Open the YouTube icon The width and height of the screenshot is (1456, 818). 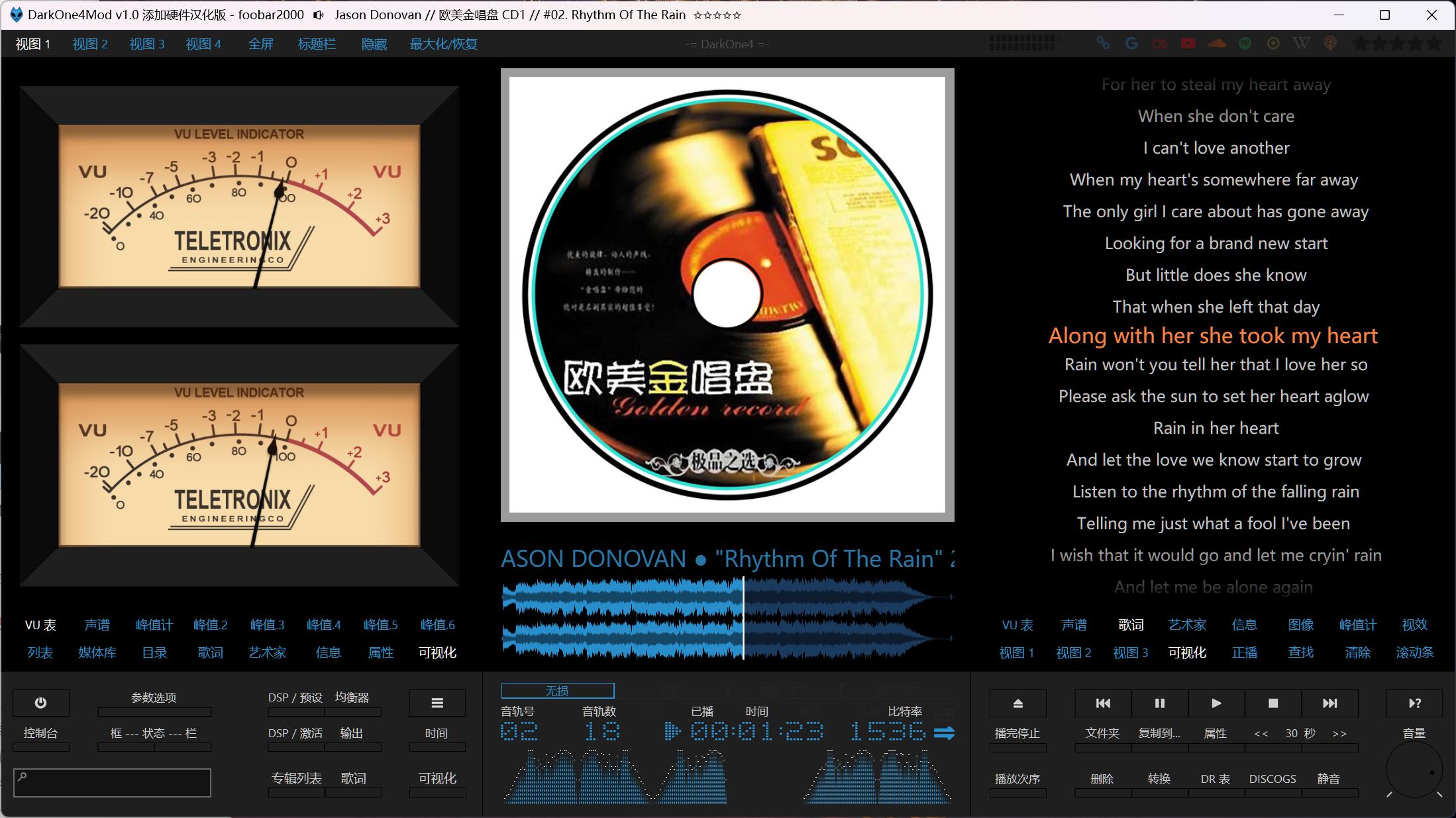[1188, 44]
